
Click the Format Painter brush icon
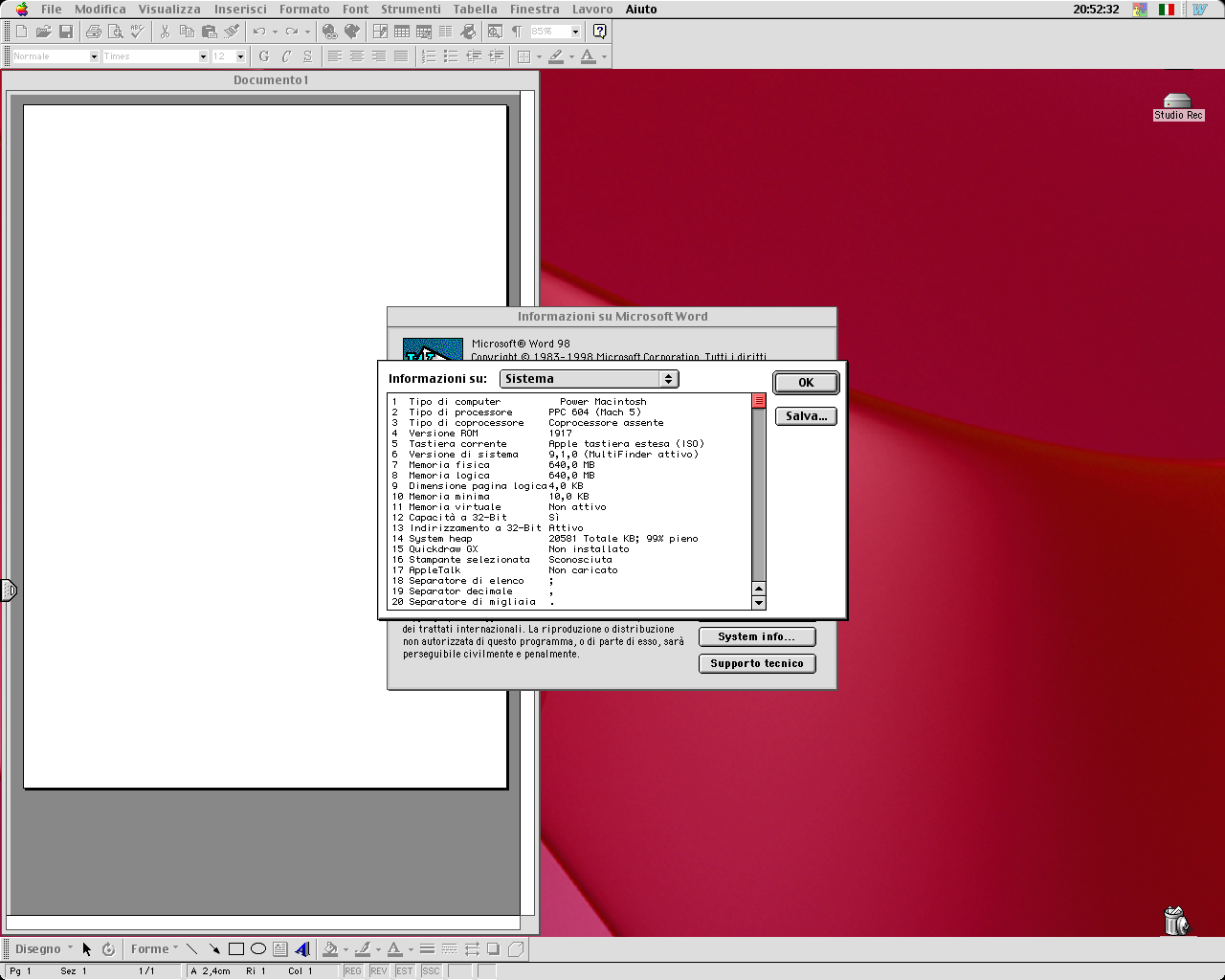click(x=231, y=32)
